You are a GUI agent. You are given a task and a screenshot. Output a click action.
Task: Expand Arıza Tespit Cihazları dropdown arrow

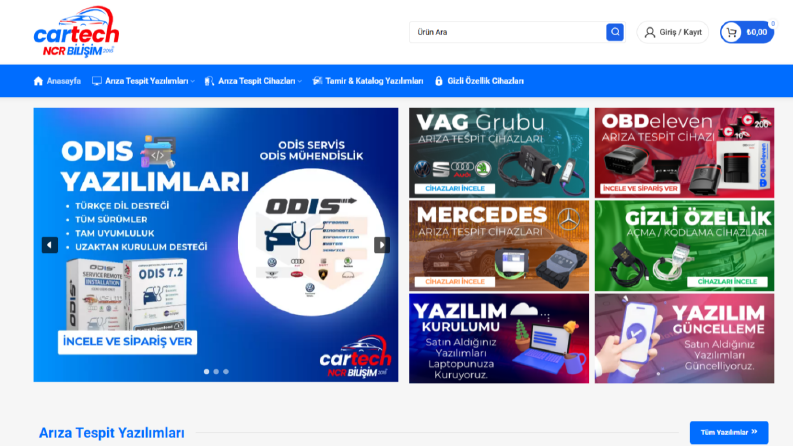pyautogui.click(x=300, y=81)
